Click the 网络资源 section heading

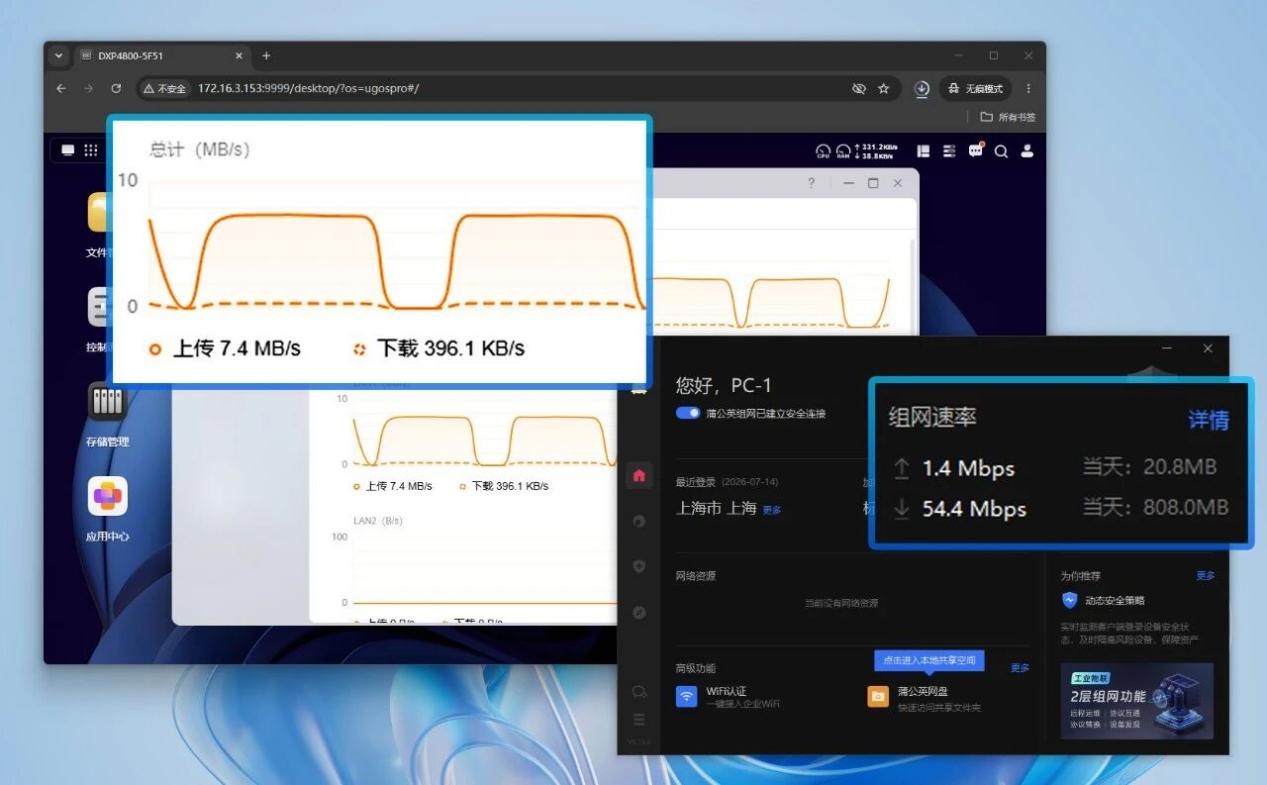pyautogui.click(x=696, y=576)
